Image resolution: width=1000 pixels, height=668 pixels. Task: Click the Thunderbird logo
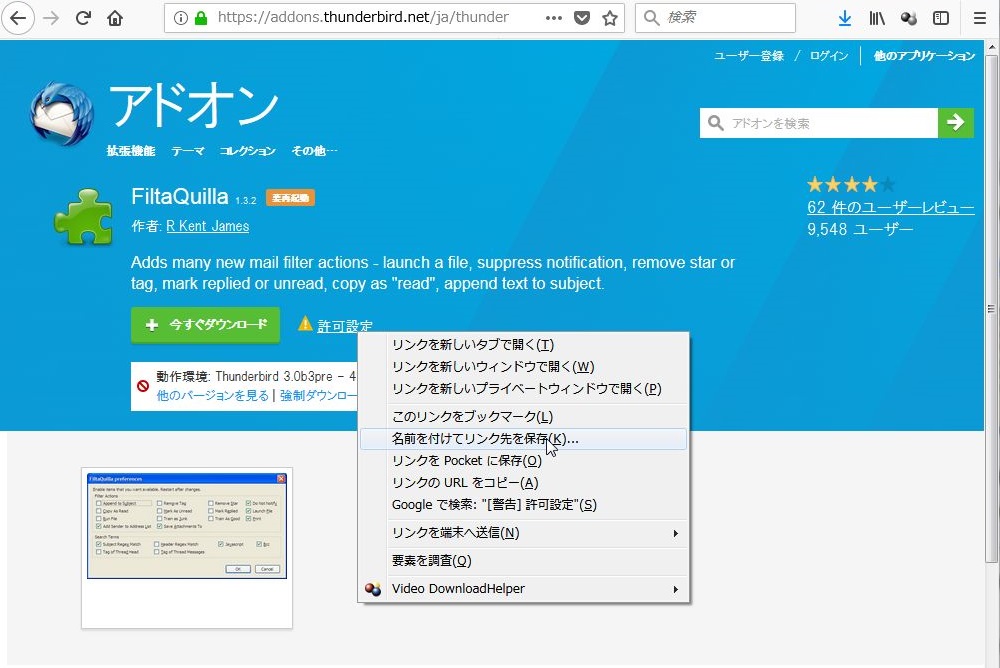tap(62, 114)
